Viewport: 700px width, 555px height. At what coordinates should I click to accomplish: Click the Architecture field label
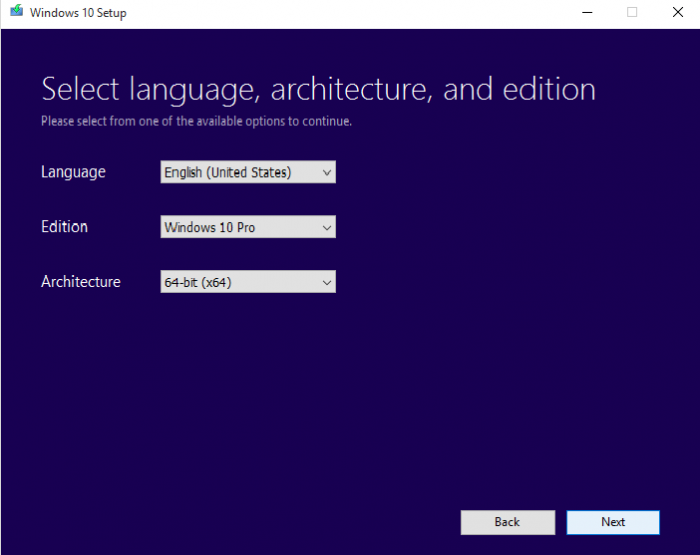(80, 282)
